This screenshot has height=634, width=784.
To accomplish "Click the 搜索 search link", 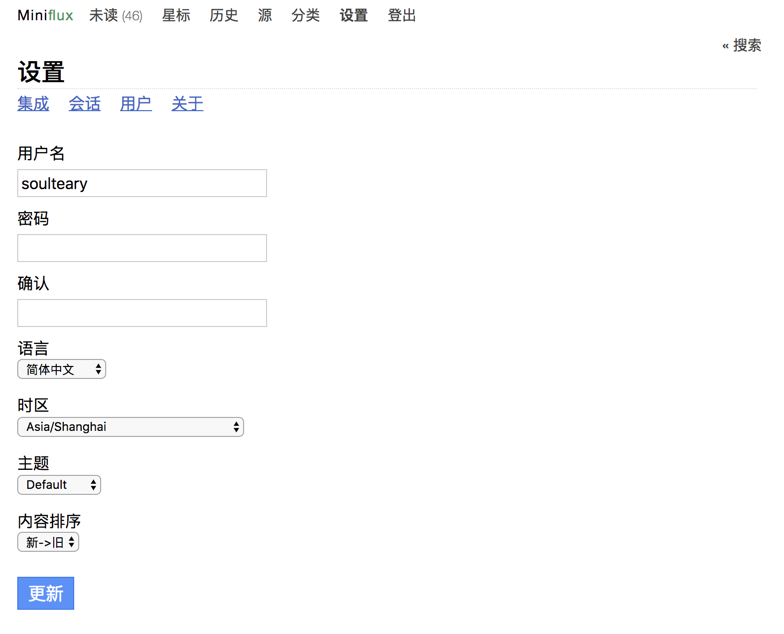I will click(742, 46).
